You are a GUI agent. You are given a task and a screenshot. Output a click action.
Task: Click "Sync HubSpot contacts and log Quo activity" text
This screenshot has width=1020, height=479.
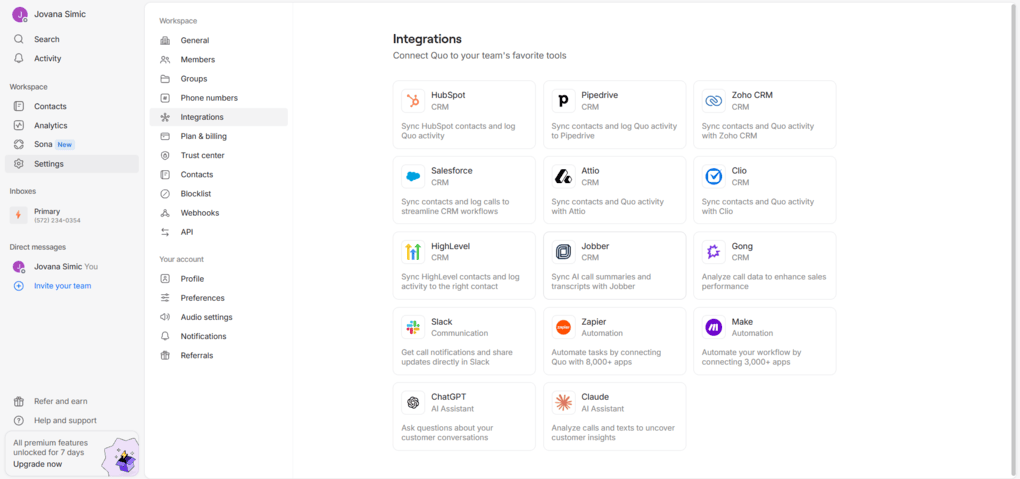[458, 131]
